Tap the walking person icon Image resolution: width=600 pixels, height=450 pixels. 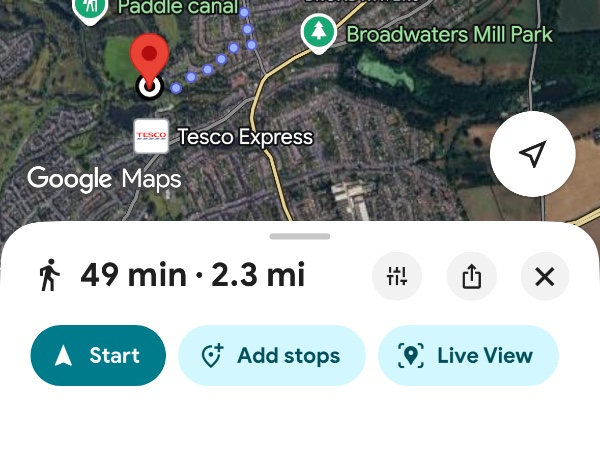click(x=48, y=275)
